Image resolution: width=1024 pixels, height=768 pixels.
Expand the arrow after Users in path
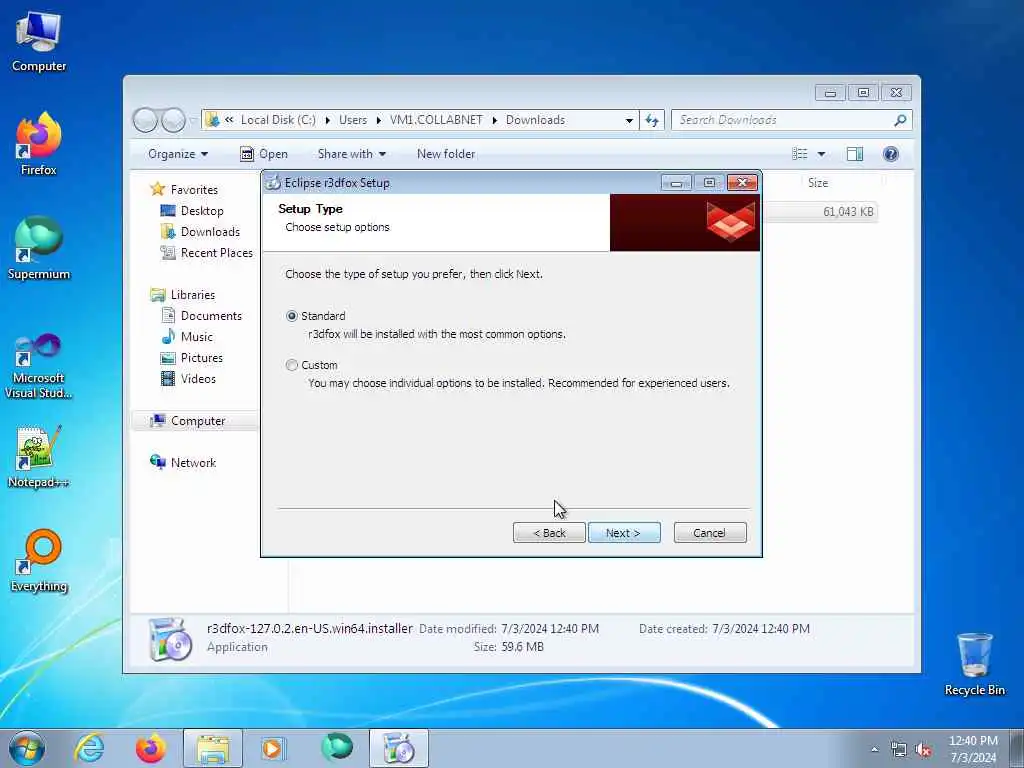379,120
